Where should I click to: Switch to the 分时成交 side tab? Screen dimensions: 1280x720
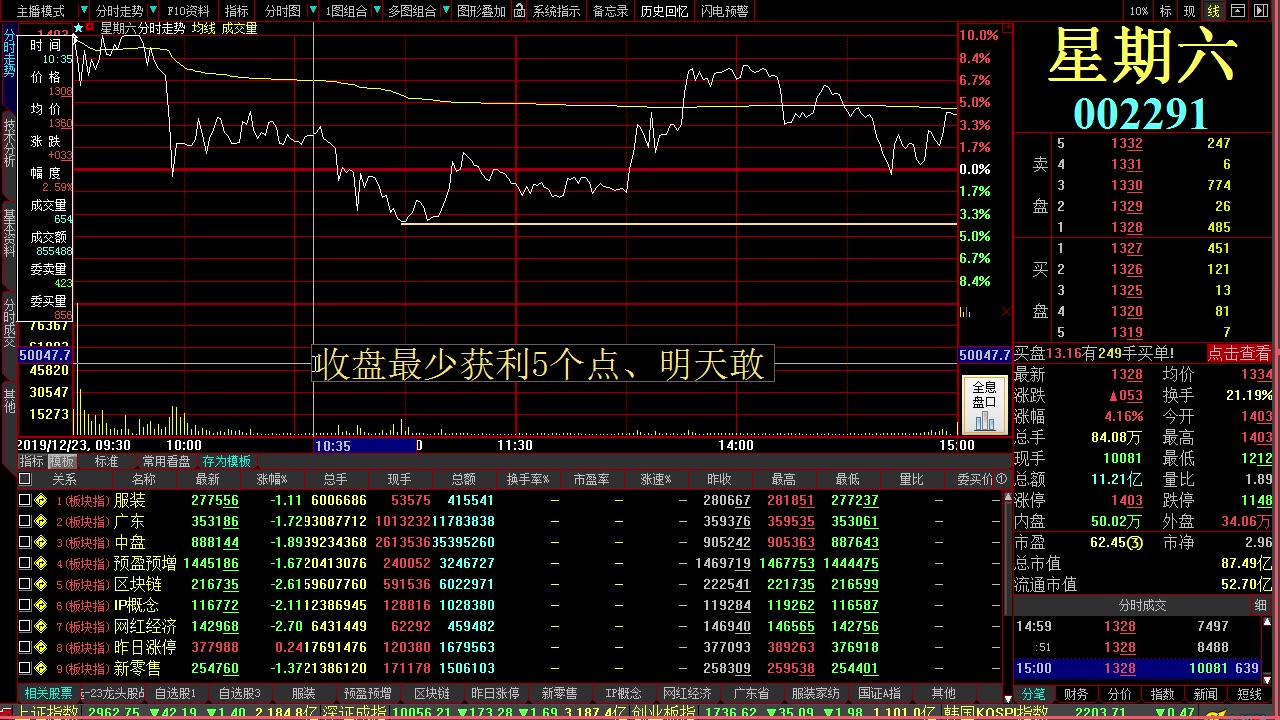click(x=9, y=322)
